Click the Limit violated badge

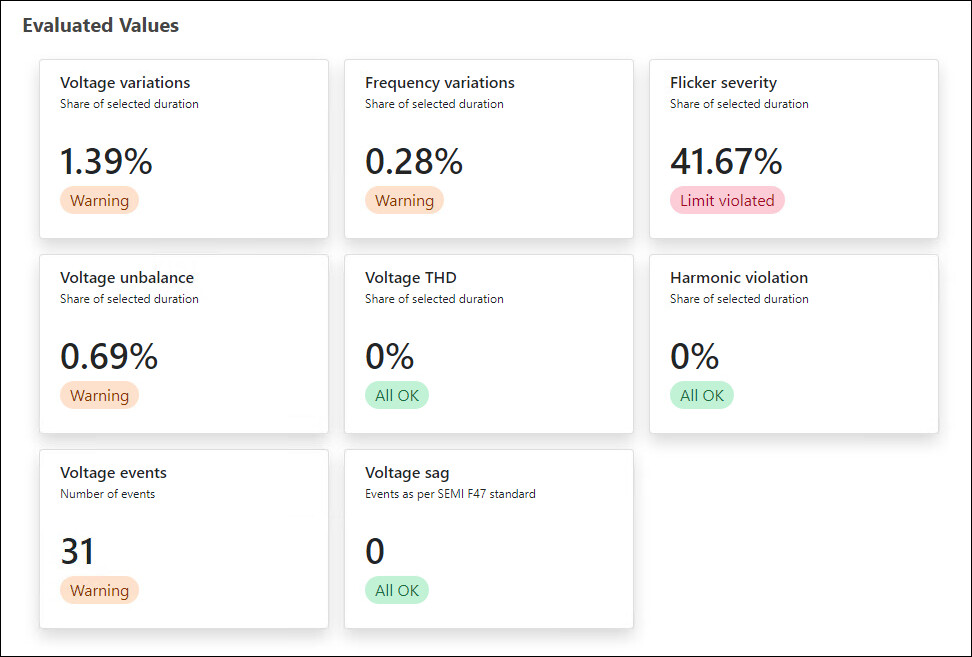tap(727, 200)
